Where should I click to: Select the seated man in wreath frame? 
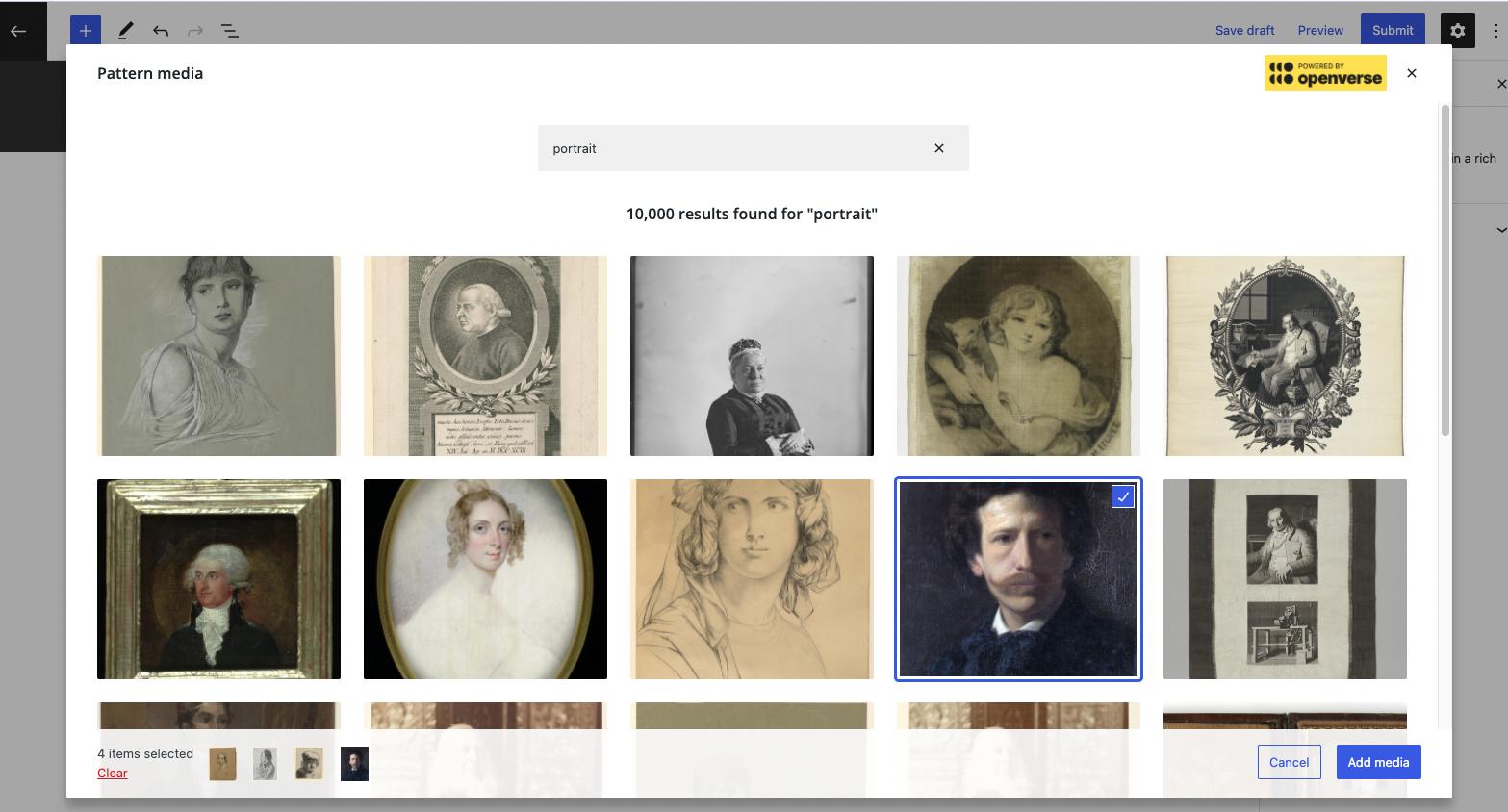[x=1285, y=356]
